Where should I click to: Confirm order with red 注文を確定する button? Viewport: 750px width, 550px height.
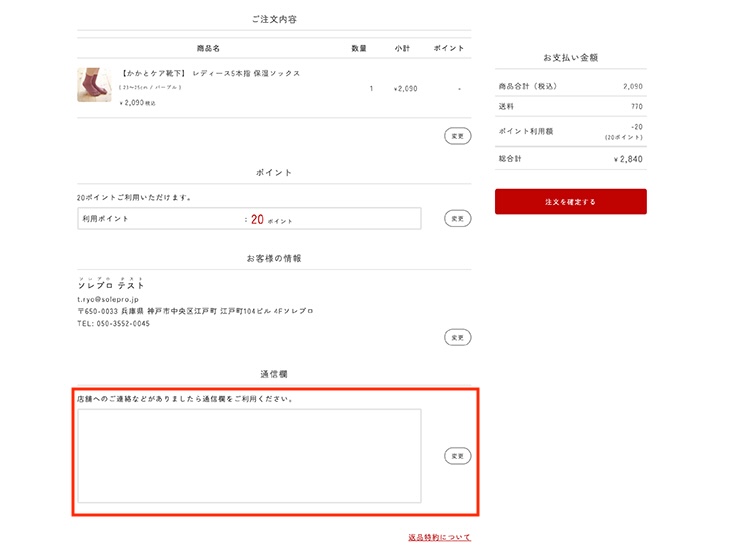[x=570, y=202]
